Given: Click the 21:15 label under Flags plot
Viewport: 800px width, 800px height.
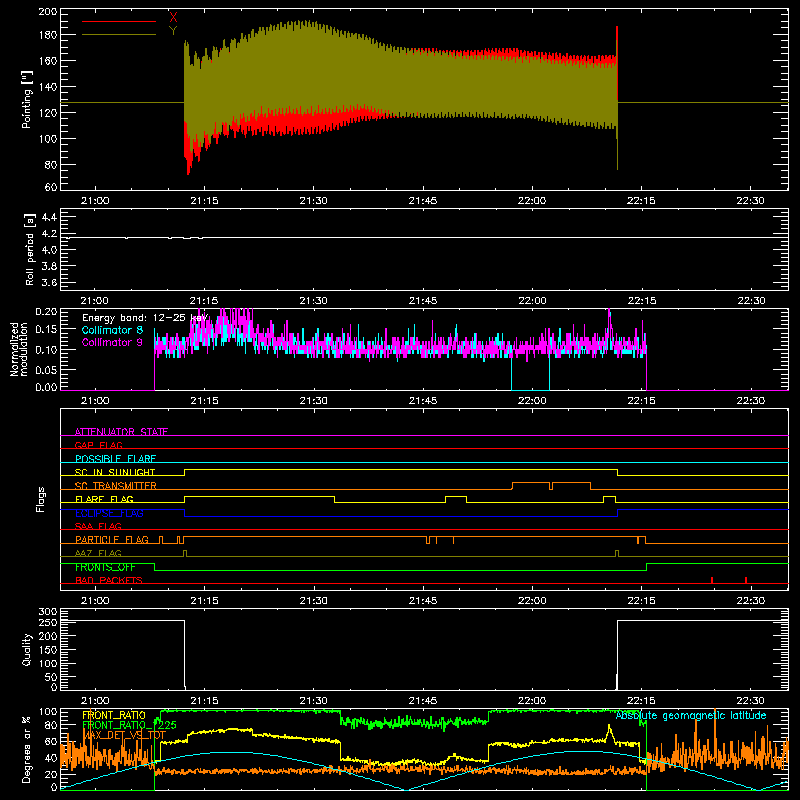Looking at the screenshot, I should [x=204, y=601].
